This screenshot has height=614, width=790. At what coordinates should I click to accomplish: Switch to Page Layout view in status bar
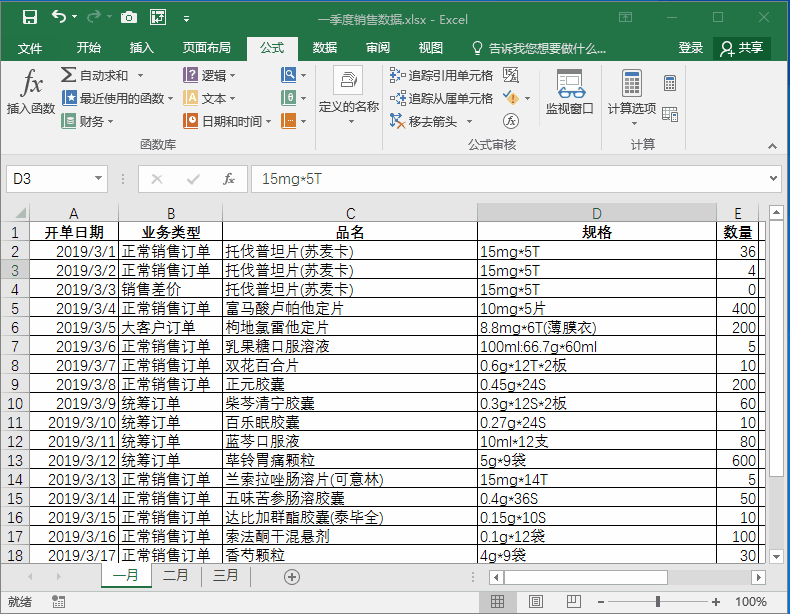pos(536,601)
